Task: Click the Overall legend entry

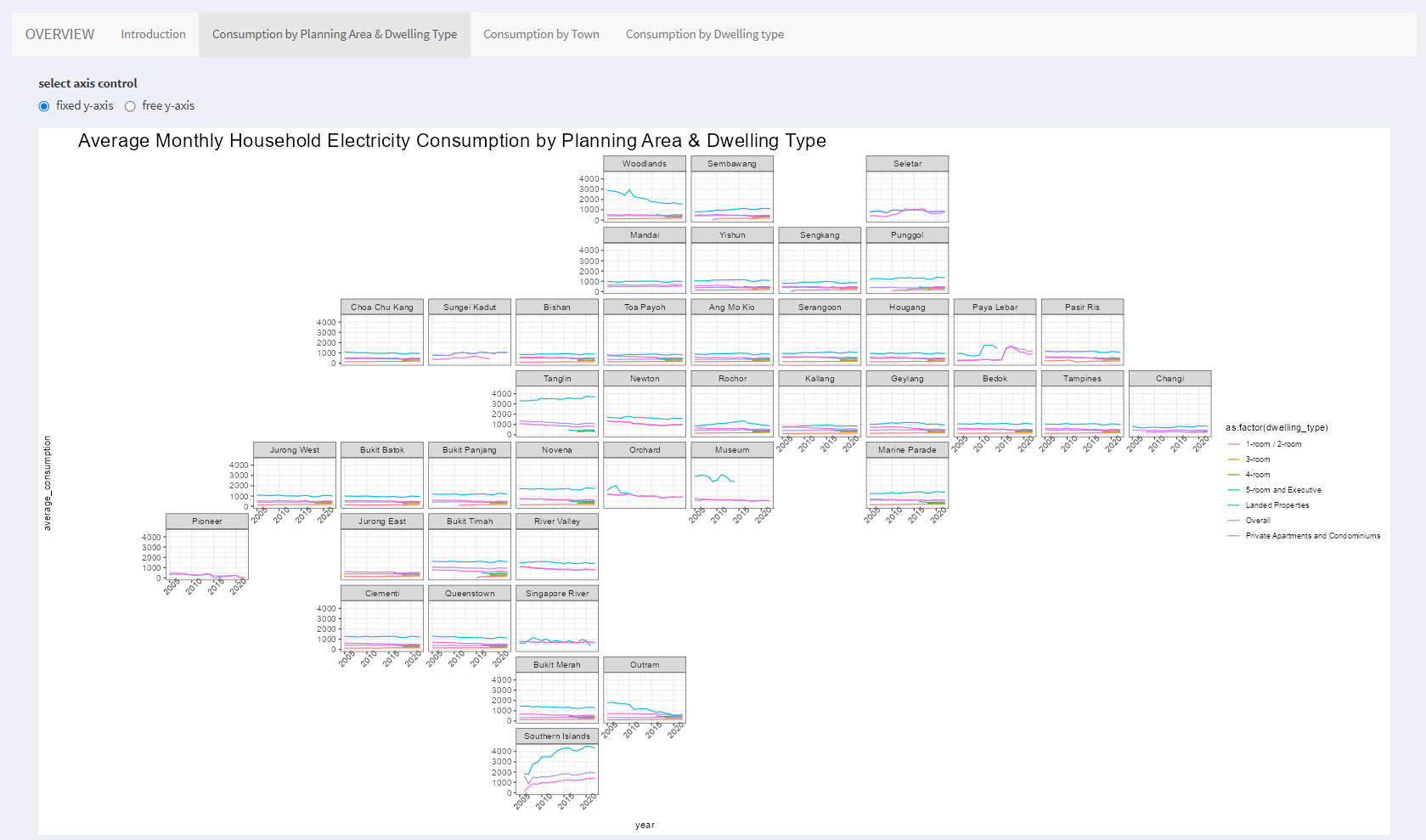Action: click(1257, 521)
